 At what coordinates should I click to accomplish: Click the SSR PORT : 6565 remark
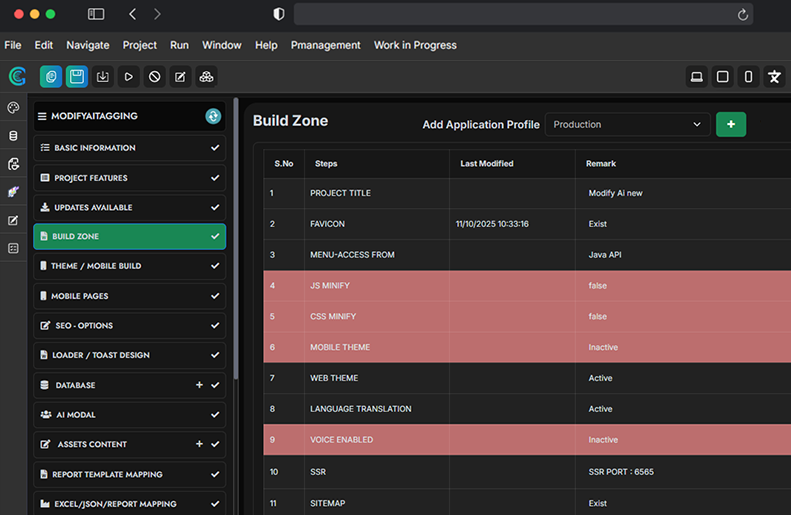[x=621, y=472]
